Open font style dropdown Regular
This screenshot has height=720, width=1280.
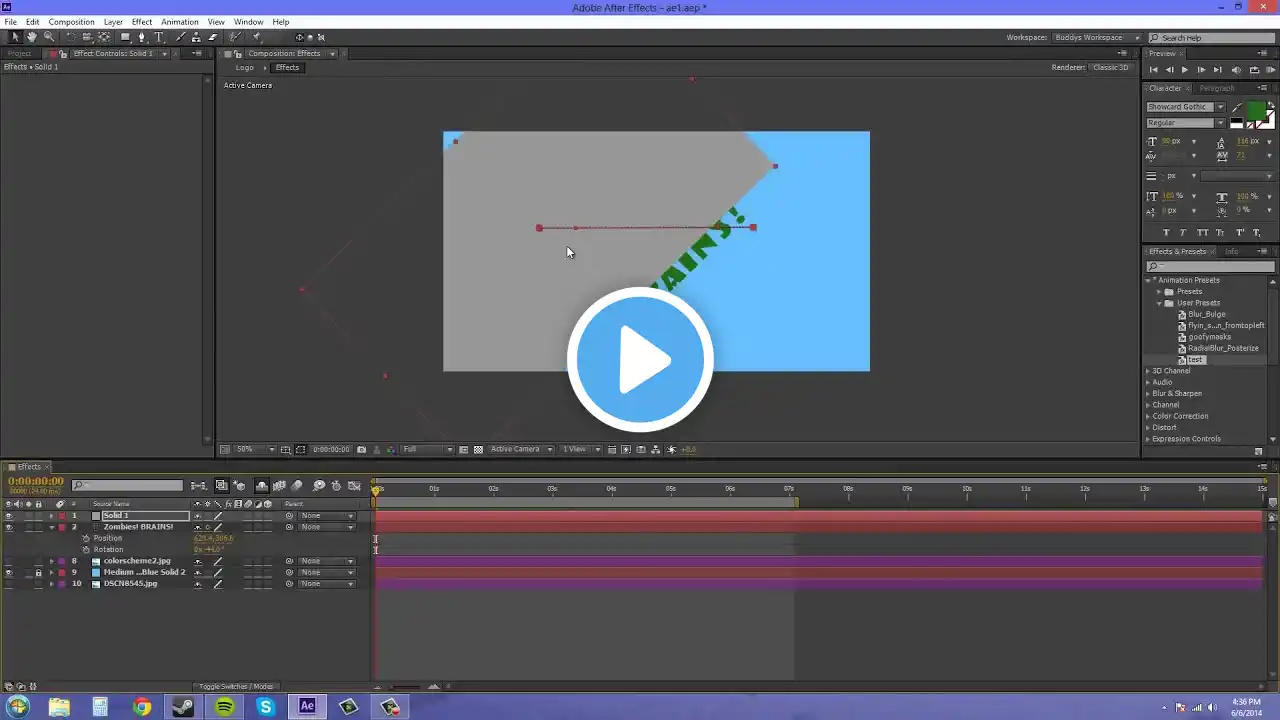[x=1186, y=123]
